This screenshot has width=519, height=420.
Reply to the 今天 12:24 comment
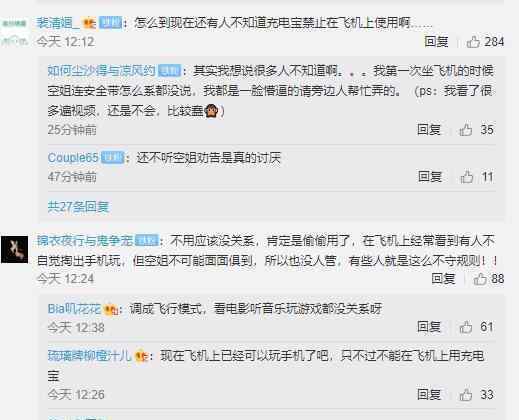[443, 279]
